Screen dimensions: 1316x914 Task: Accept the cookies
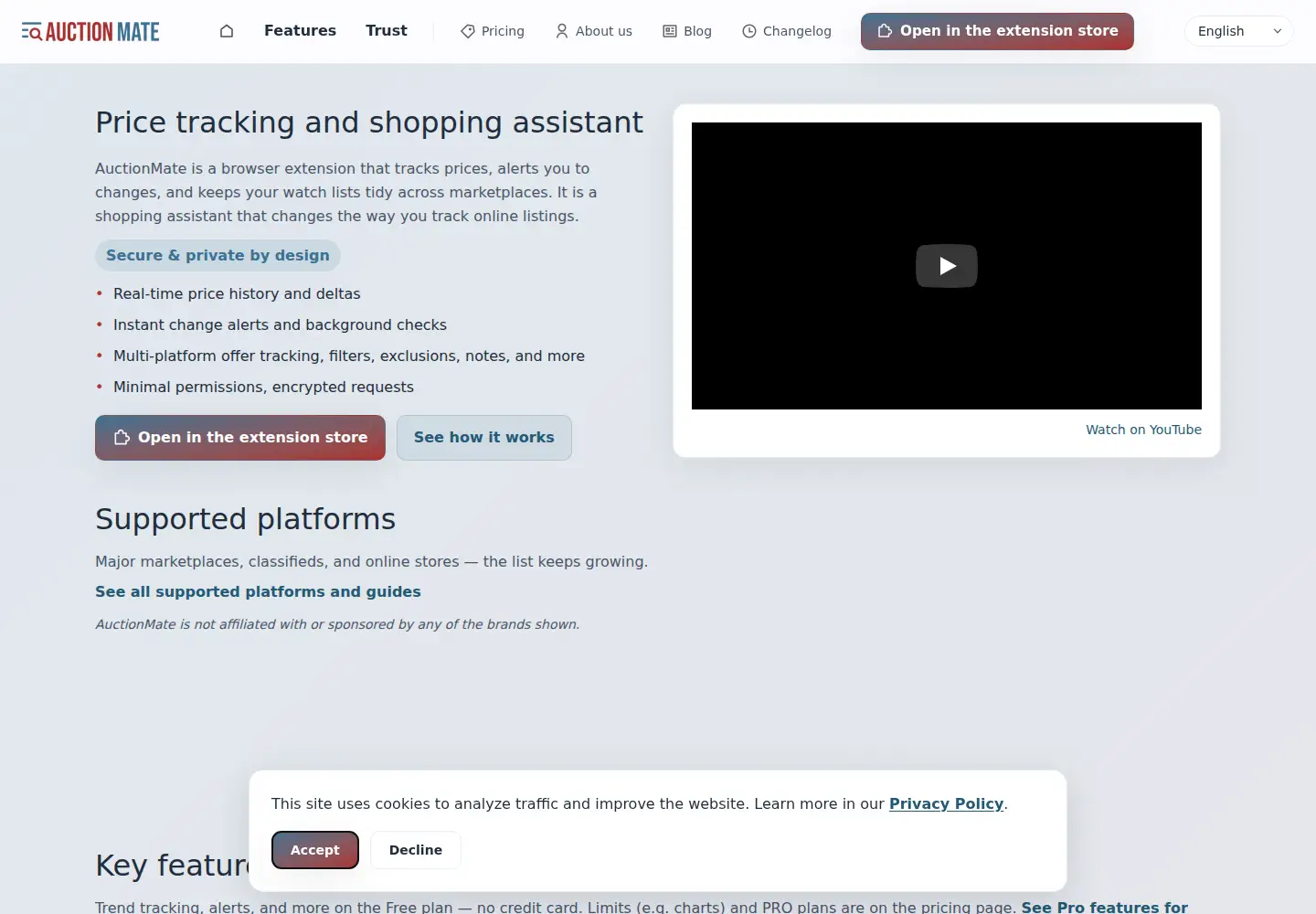(x=315, y=850)
